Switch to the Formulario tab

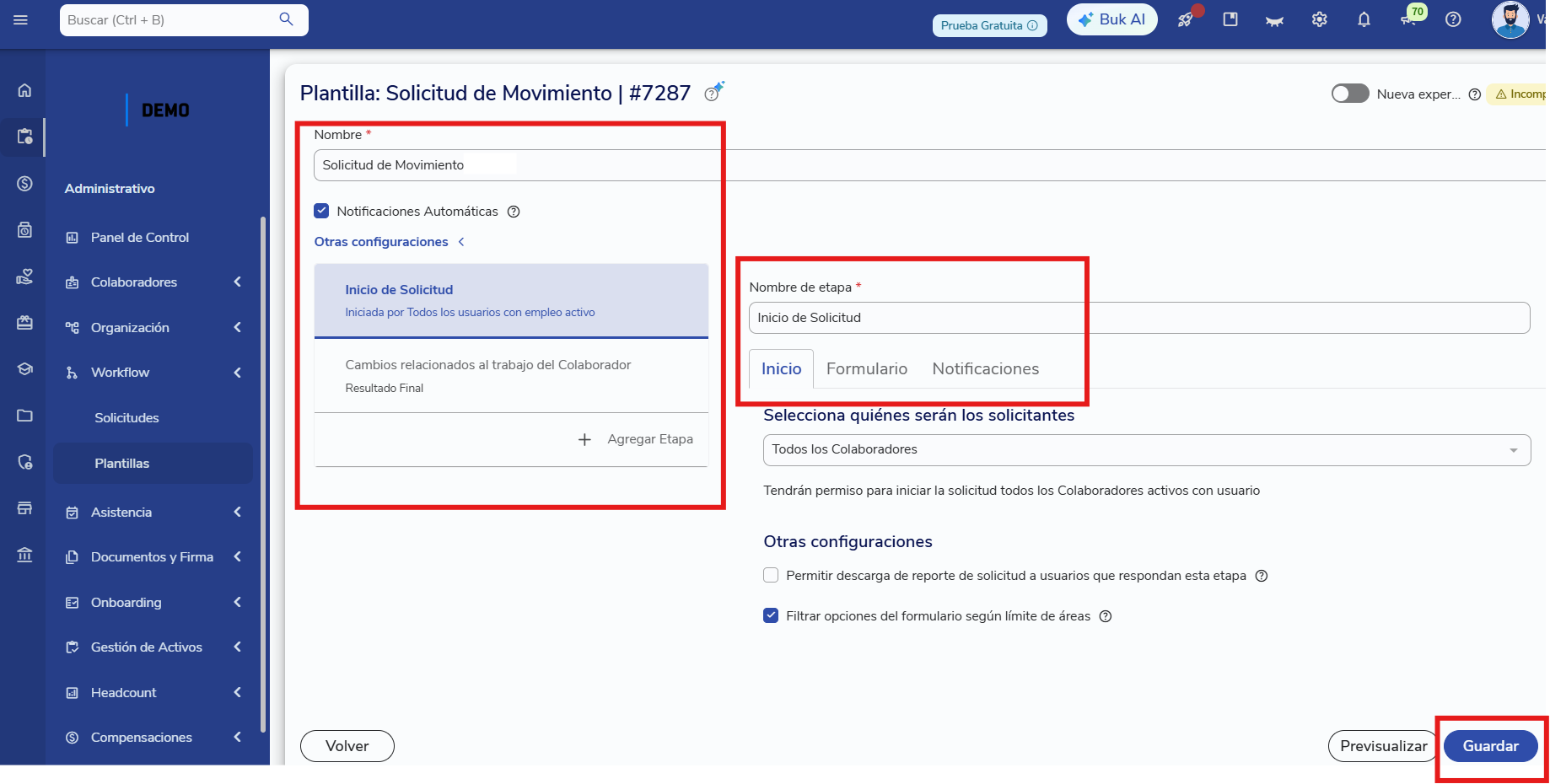(x=867, y=369)
